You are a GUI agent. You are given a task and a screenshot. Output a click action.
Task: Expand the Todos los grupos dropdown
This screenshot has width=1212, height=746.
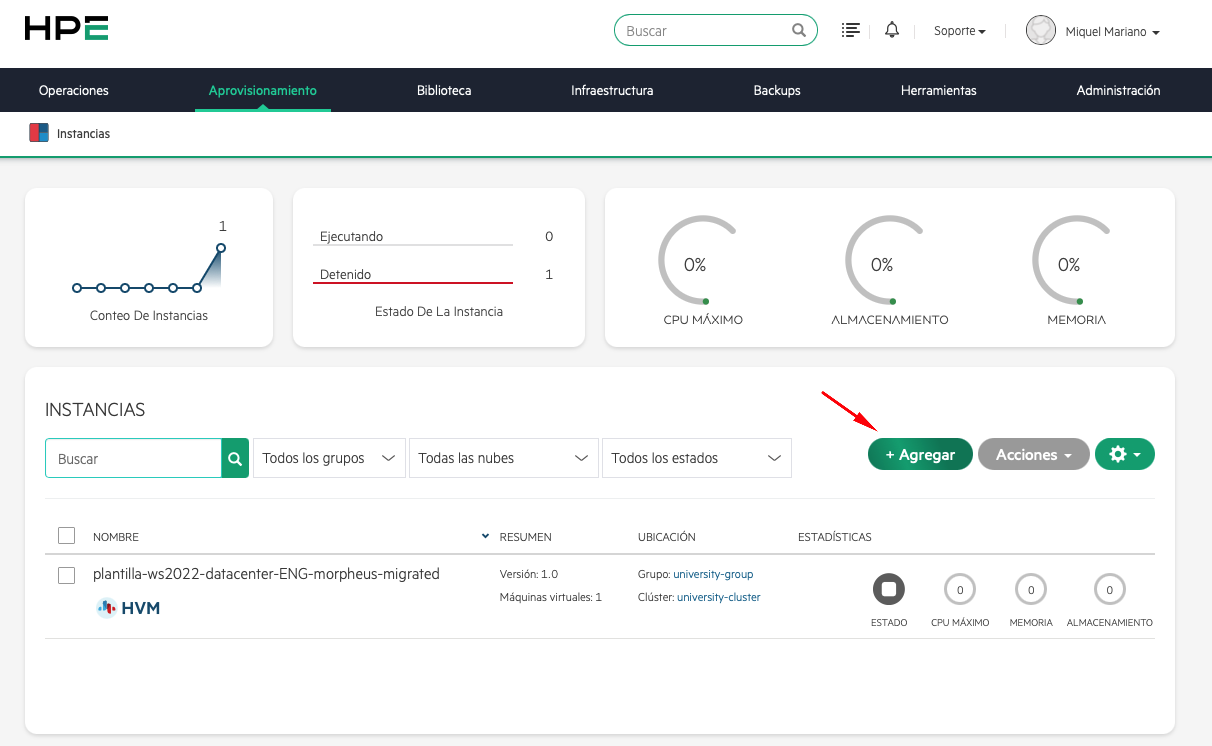329,458
